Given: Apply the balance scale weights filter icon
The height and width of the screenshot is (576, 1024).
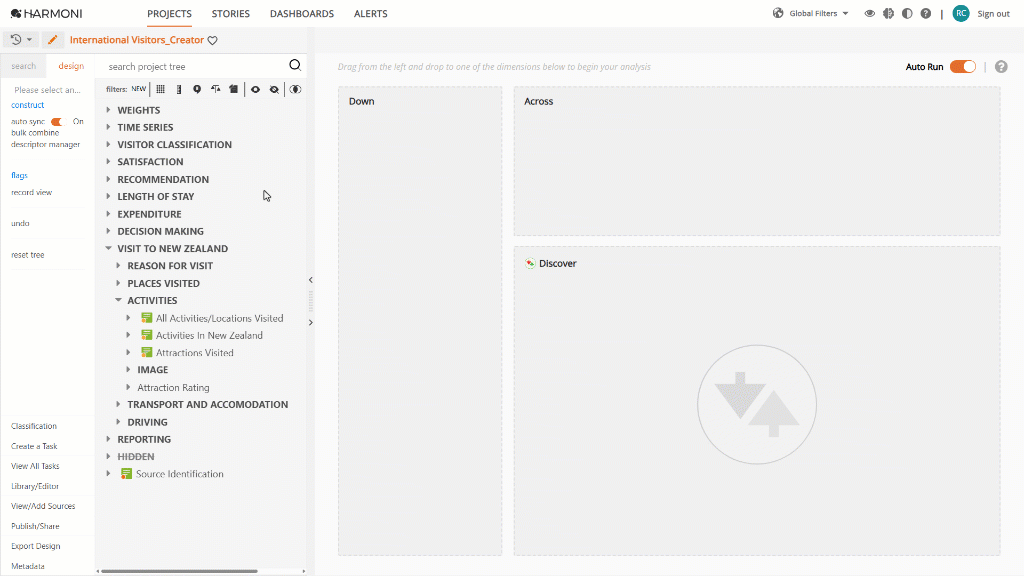Looking at the screenshot, I should pyautogui.click(x=216, y=89).
